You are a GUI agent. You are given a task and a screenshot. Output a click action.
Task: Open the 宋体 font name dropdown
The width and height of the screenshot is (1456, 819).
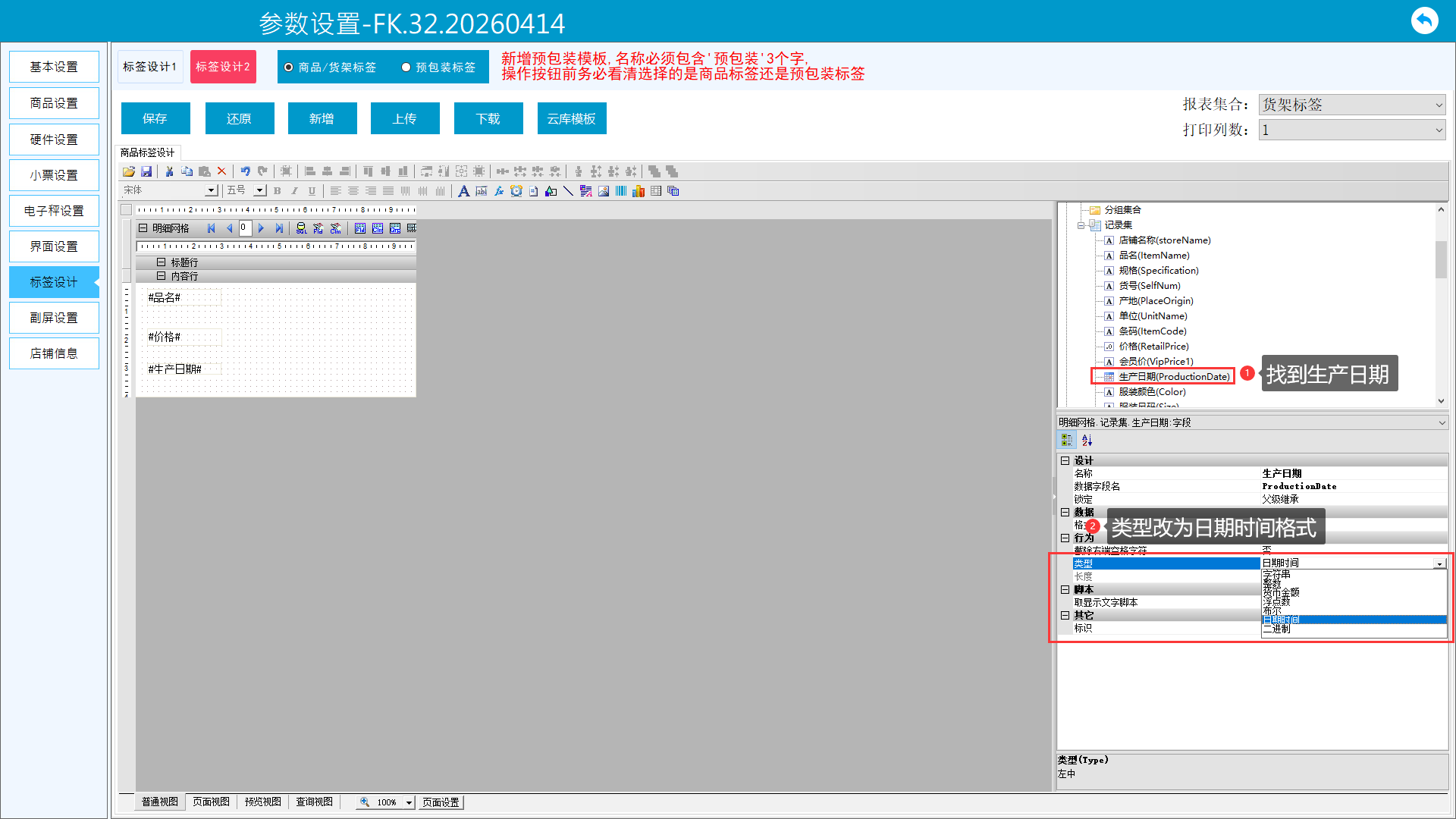pos(211,191)
